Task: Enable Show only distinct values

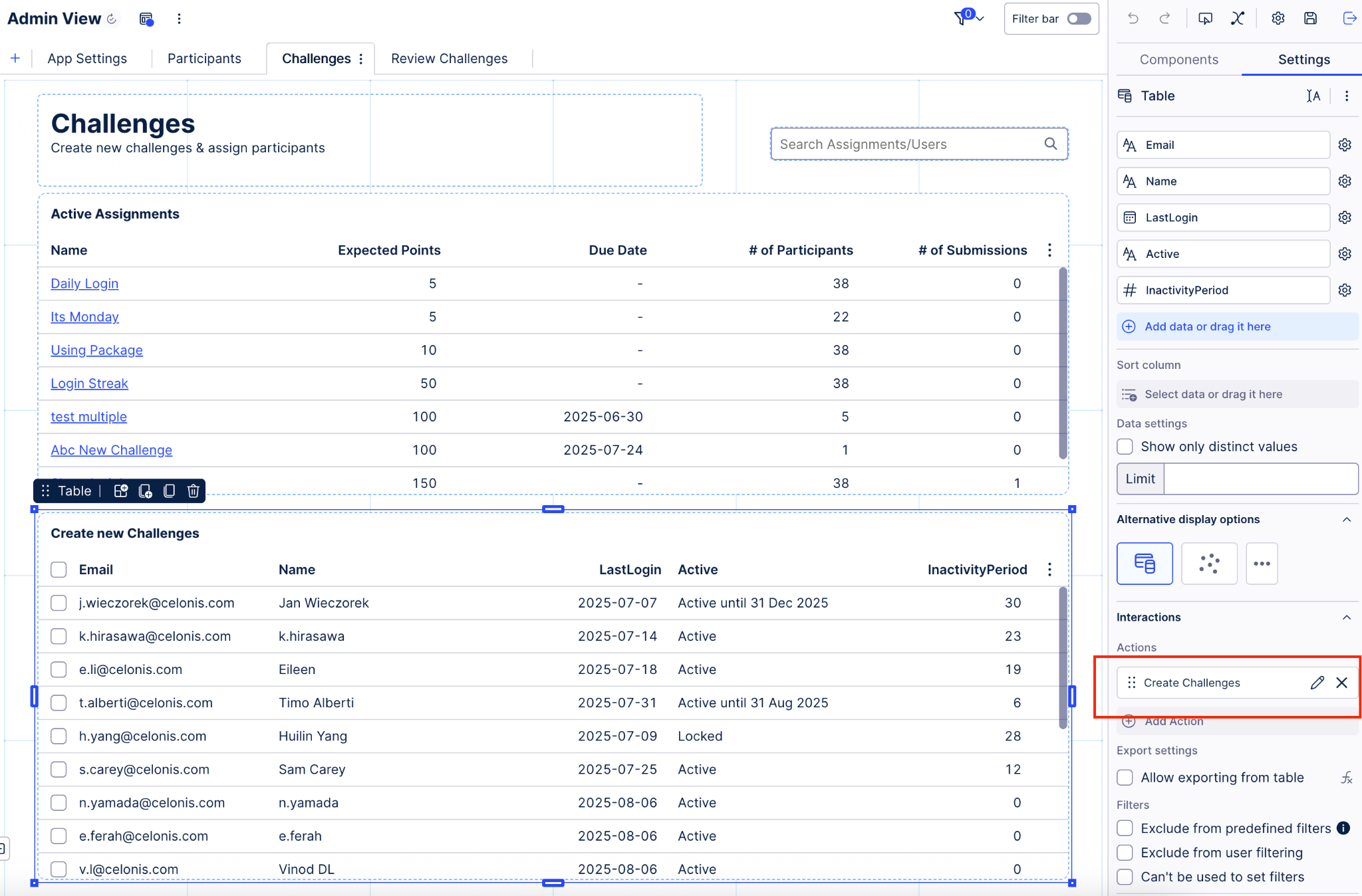Action: pyautogui.click(x=1125, y=447)
